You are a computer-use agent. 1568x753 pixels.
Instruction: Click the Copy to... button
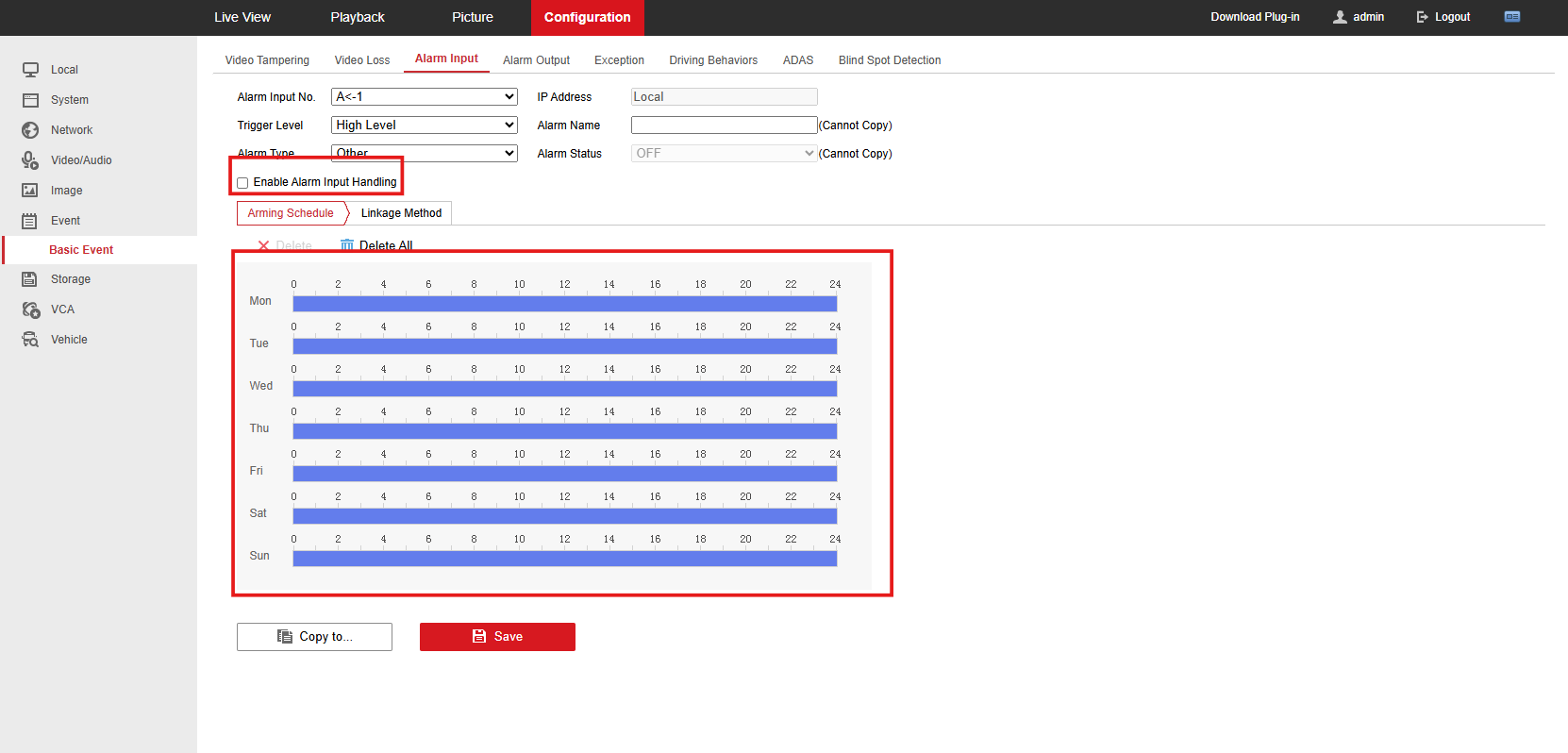click(314, 637)
